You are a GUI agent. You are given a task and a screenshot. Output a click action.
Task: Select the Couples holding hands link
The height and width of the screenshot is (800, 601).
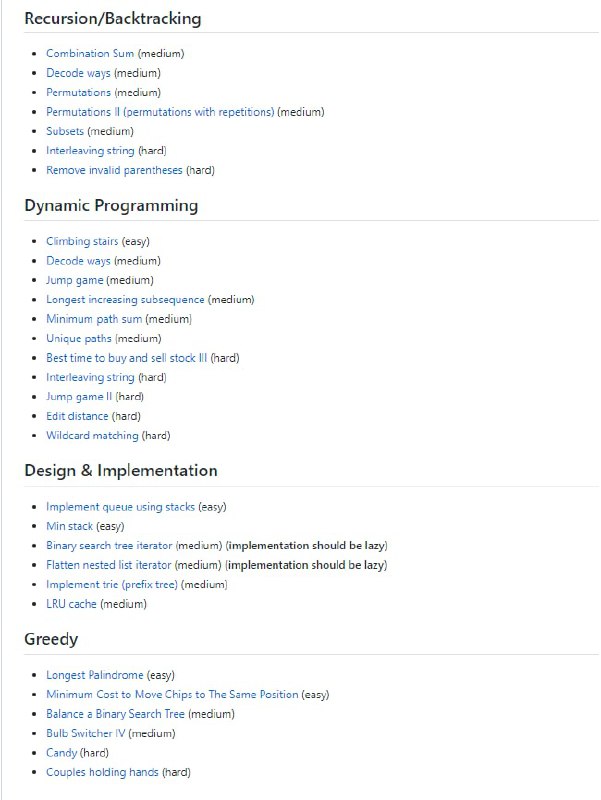click(x=102, y=772)
